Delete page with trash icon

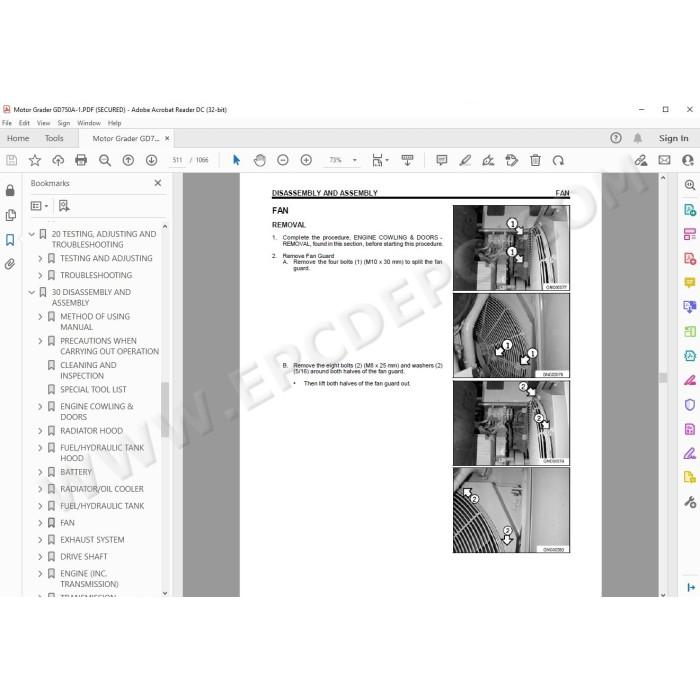[x=535, y=160]
